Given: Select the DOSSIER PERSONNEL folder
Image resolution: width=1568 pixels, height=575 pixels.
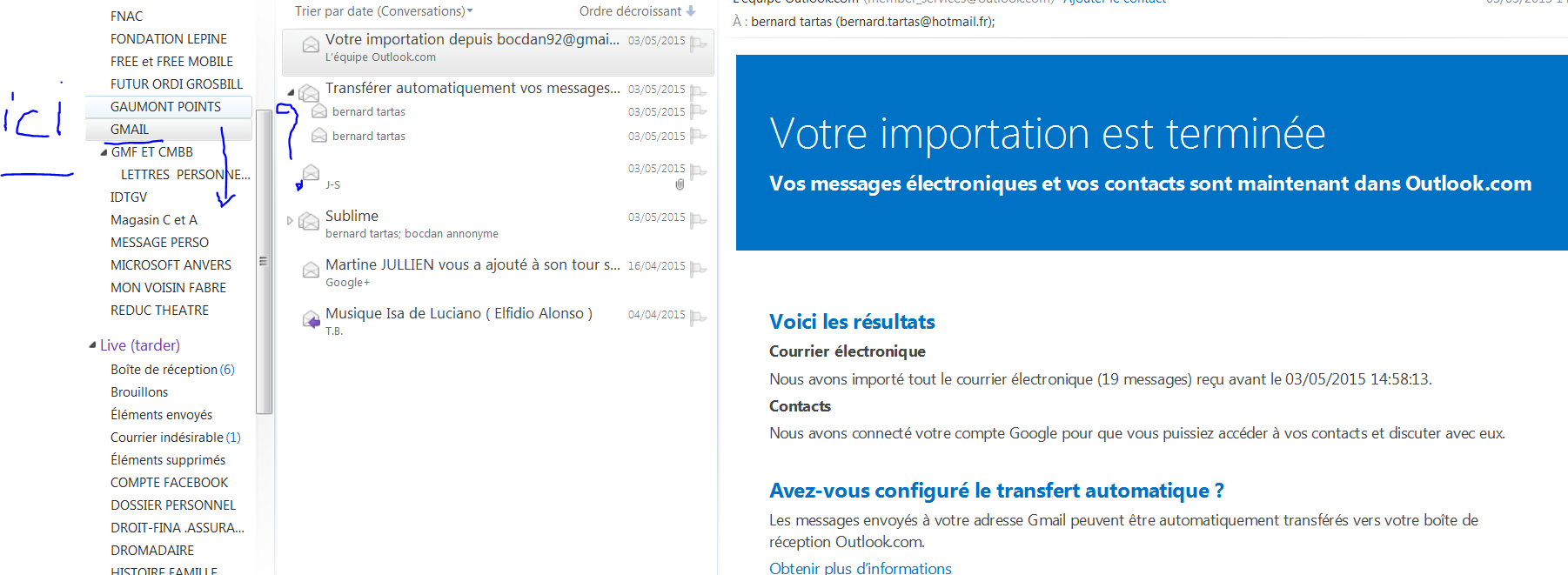Looking at the screenshot, I should (x=173, y=505).
